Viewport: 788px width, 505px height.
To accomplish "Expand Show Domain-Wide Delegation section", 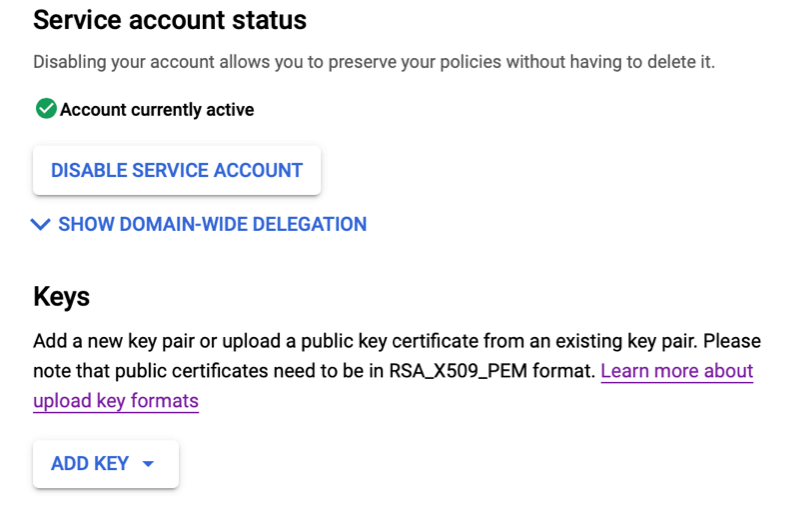I will [x=212, y=225].
